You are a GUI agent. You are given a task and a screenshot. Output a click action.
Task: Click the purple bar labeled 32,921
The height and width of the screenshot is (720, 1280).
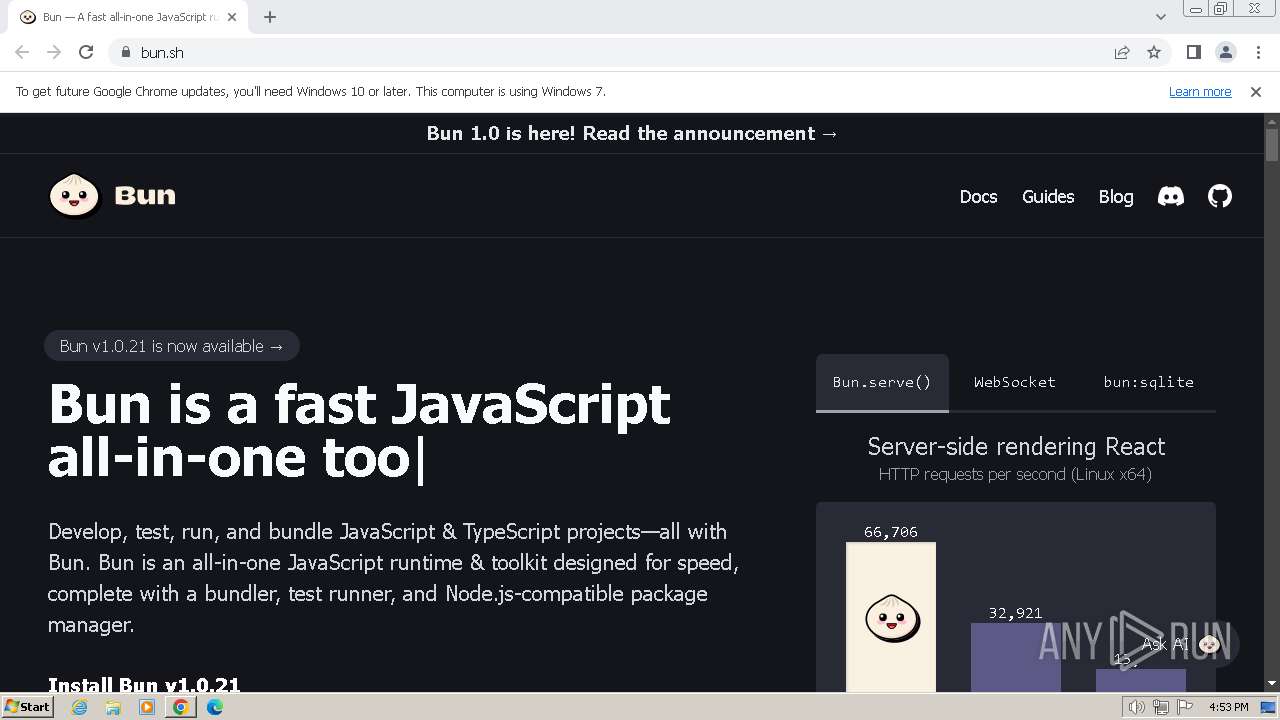click(x=1015, y=657)
